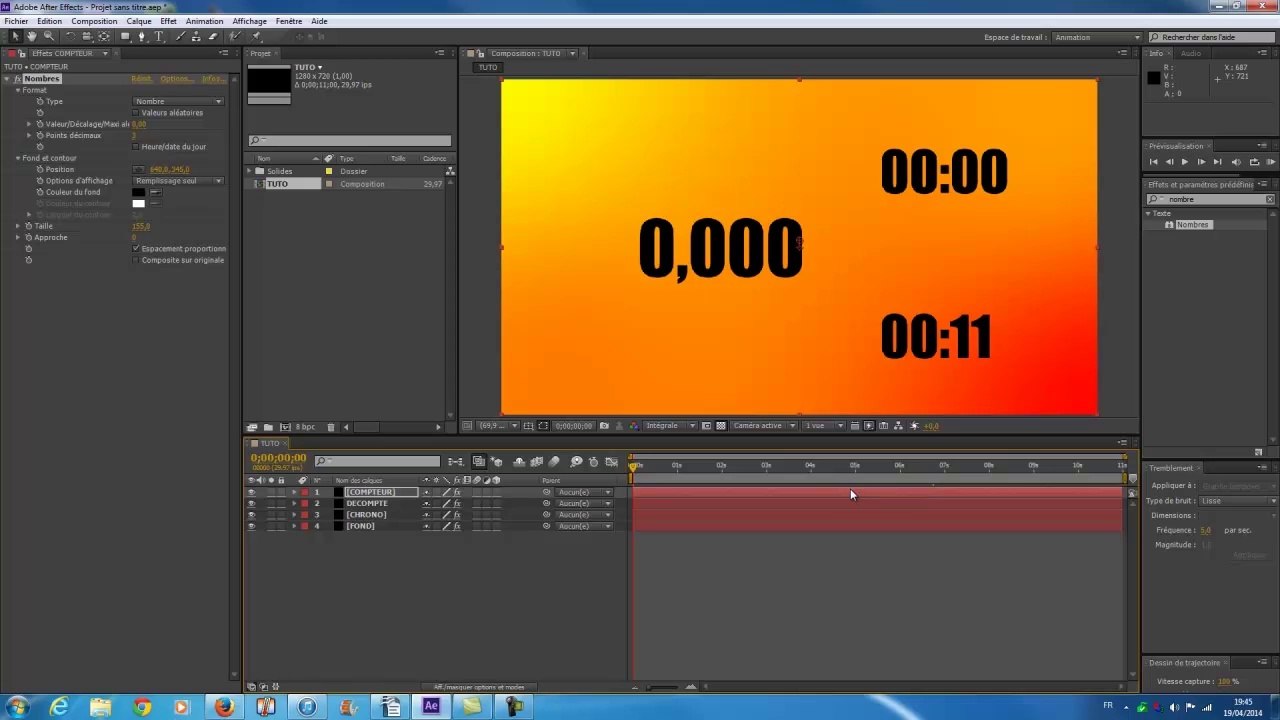Play the preview in Prévisualisation panel
The height and width of the screenshot is (720, 1280).
pos(1185,162)
